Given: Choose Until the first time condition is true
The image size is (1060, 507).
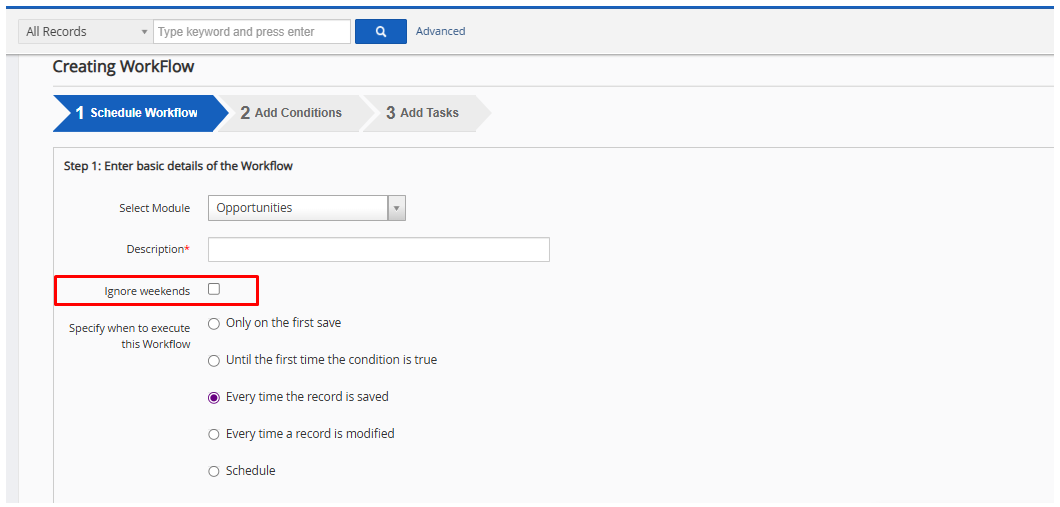Looking at the screenshot, I should tap(214, 361).
